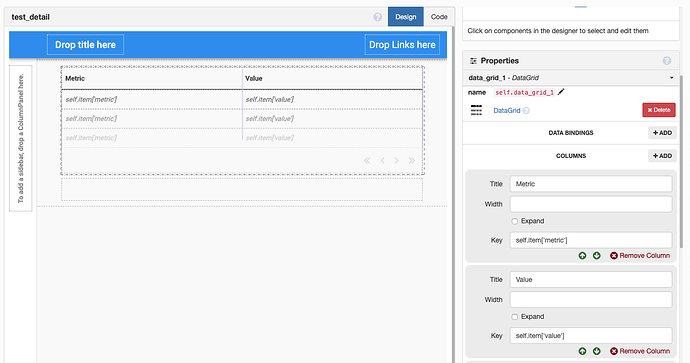Edit the Metric column Key field
Viewport: 690px width, 363px height.
click(x=591, y=240)
